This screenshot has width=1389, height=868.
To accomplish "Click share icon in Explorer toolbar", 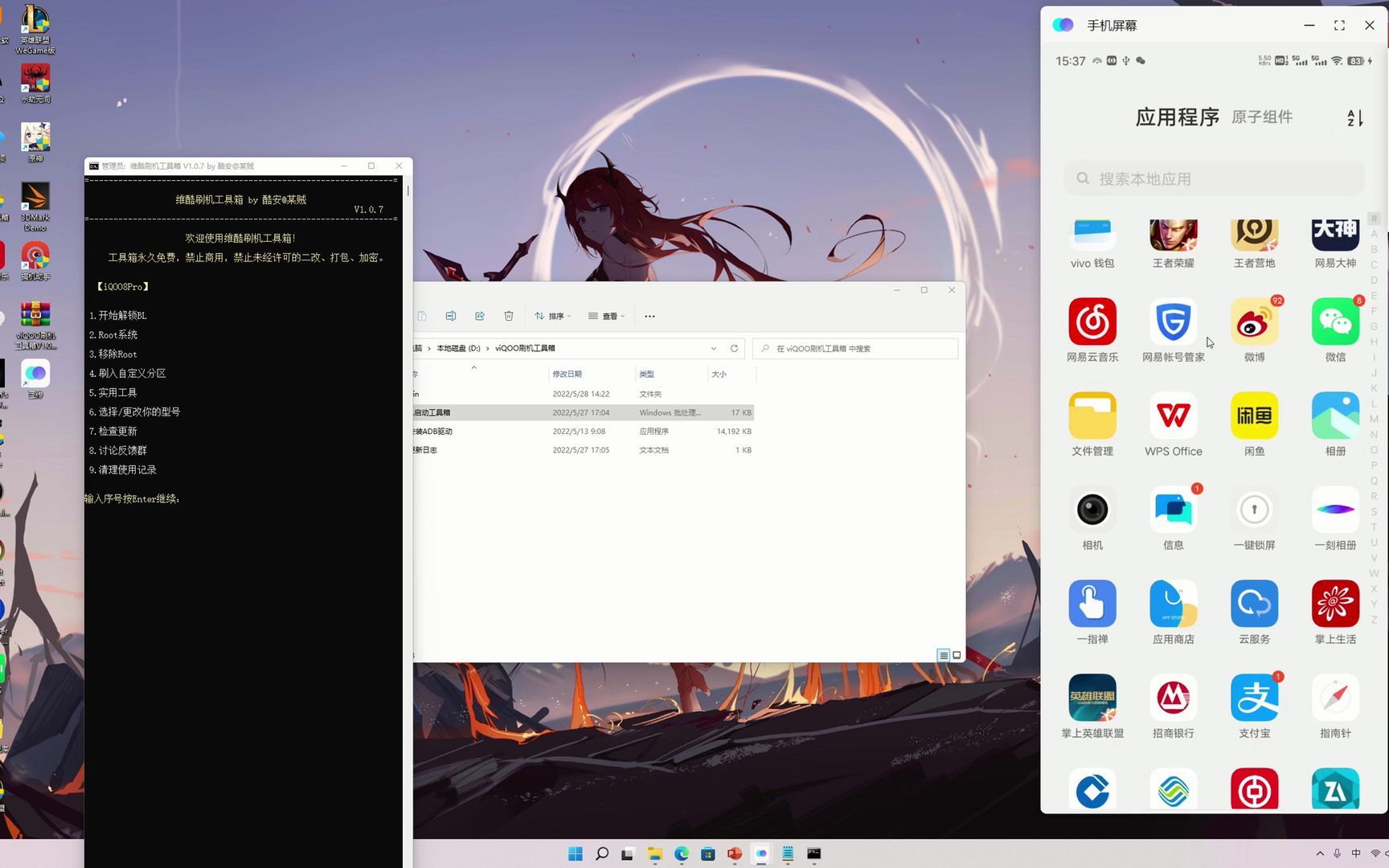I will coord(480,316).
